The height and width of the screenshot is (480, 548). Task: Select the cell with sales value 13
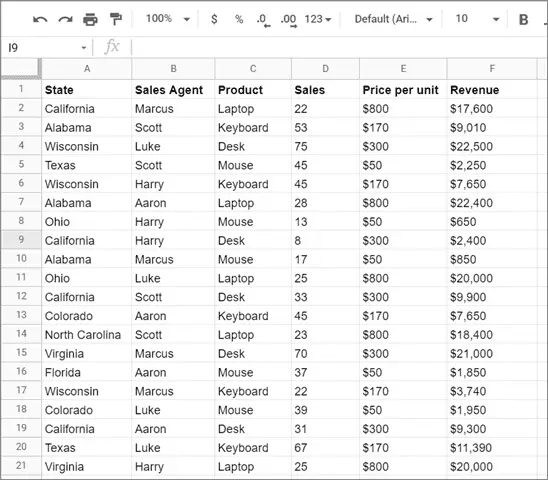(325, 222)
